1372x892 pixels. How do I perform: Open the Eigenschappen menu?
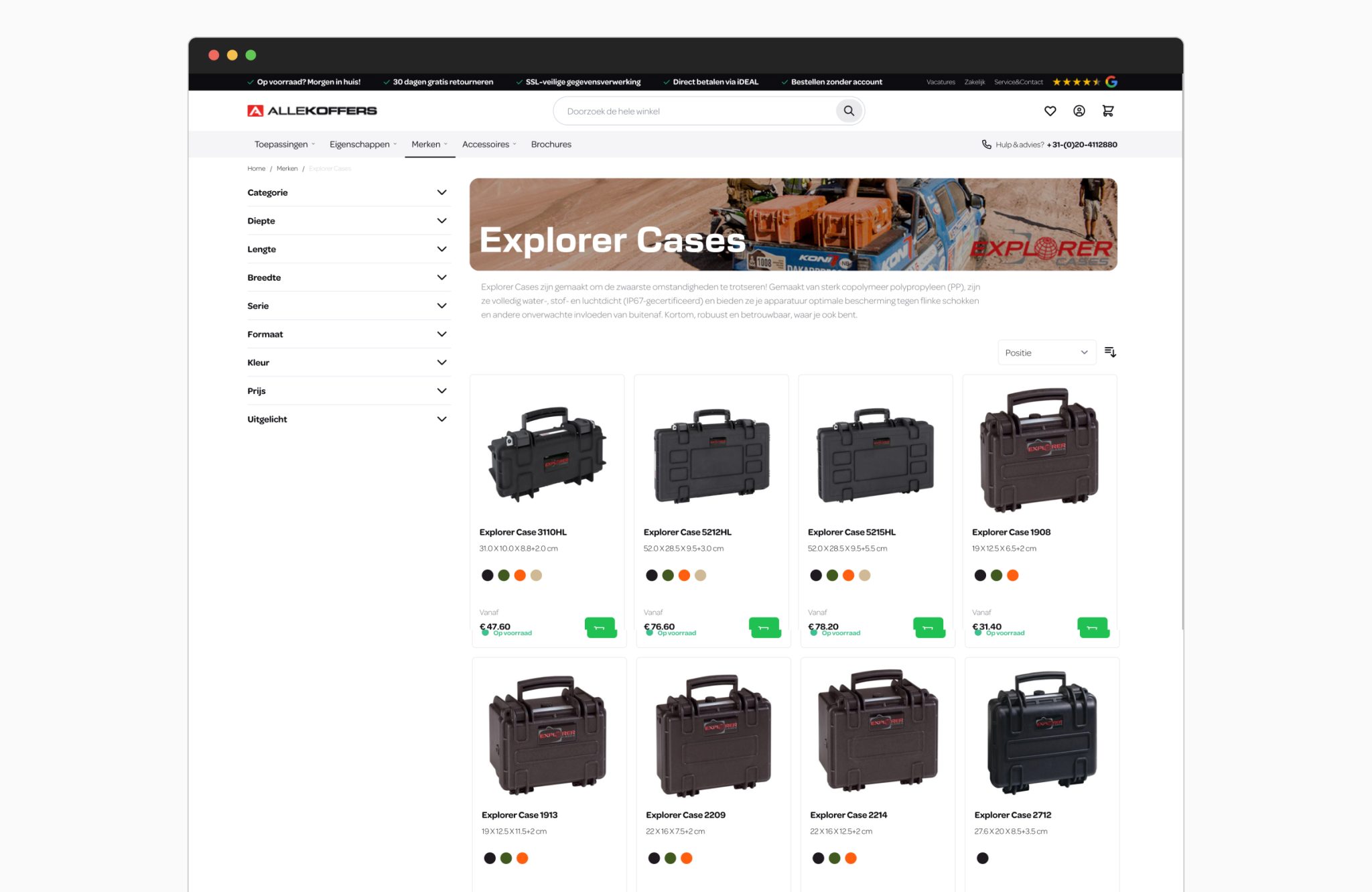(x=363, y=144)
